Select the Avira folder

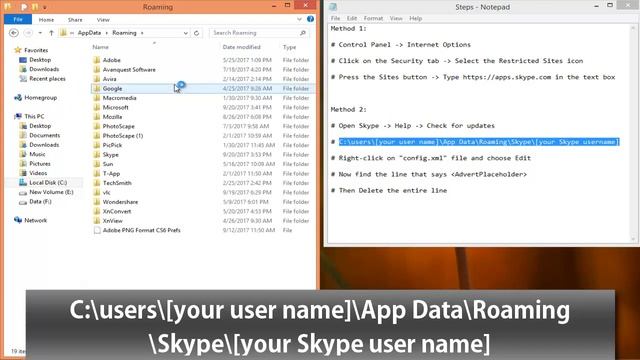tap(109, 79)
